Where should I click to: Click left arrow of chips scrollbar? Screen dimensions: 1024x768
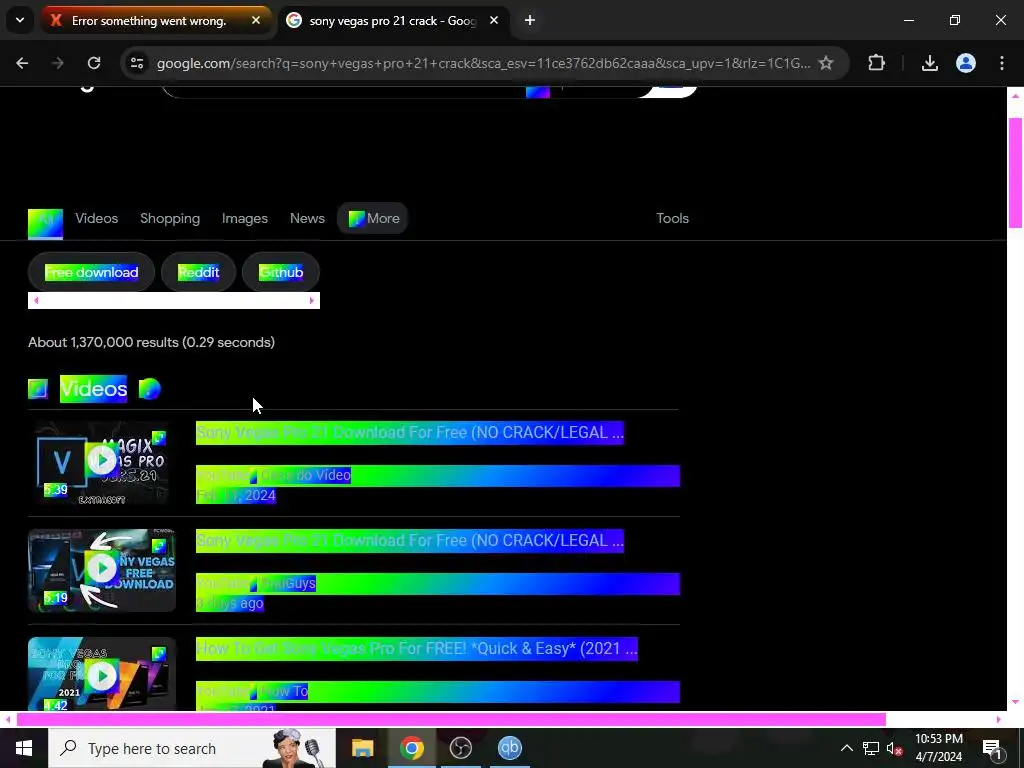[x=37, y=300]
